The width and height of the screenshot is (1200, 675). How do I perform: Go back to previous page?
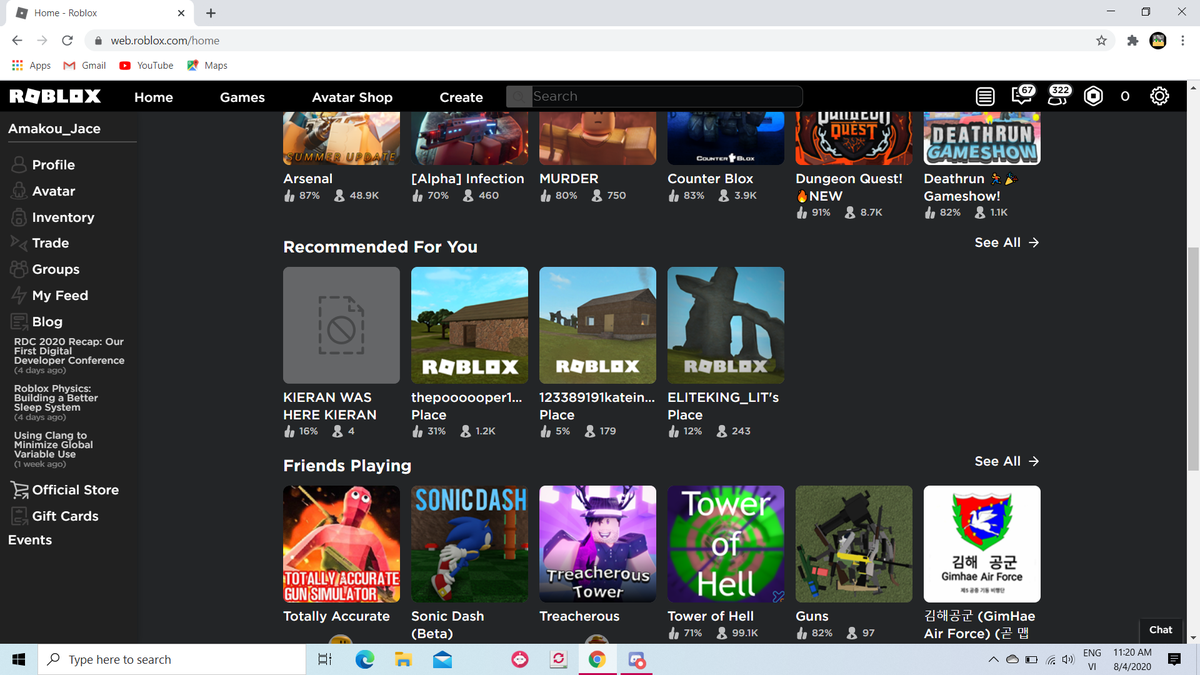click(16, 40)
